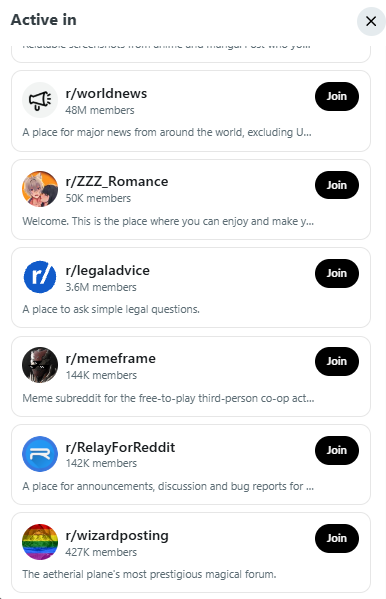
Task: Go to r/legaladvice via its name
Action: click(x=107, y=270)
